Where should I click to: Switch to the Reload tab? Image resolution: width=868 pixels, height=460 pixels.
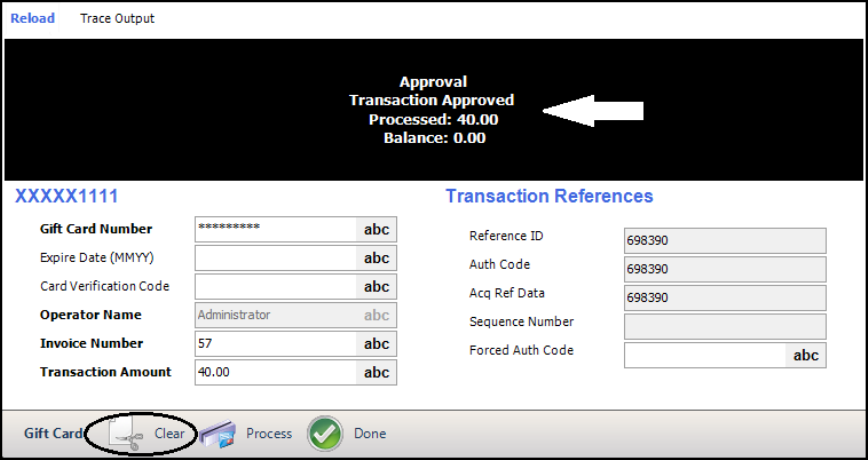click(33, 18)
